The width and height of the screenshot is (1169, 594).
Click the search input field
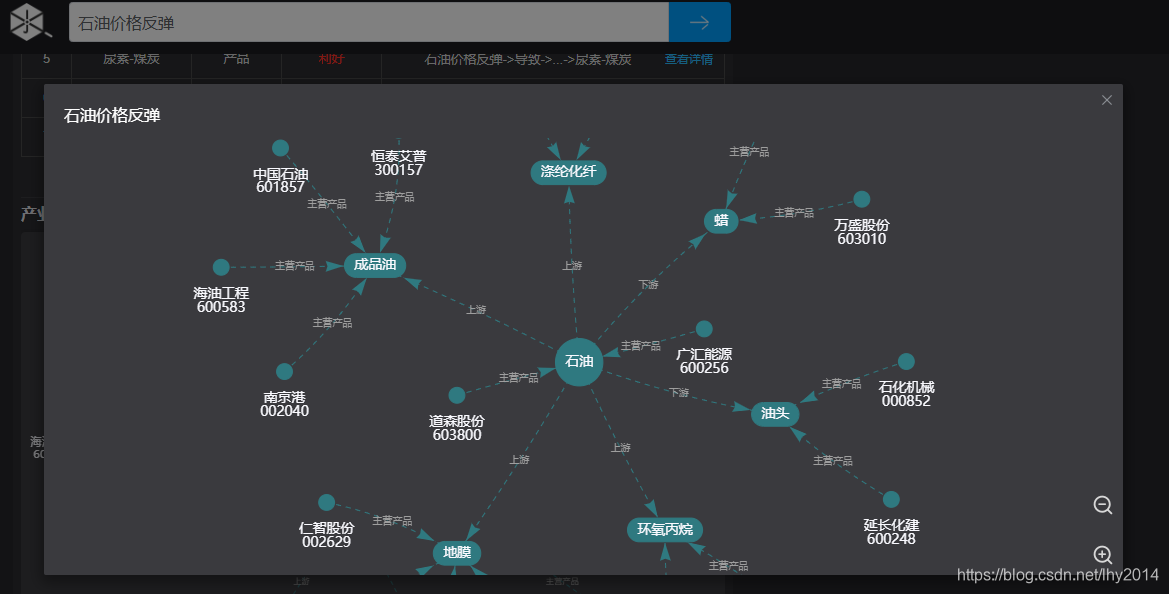369,22
